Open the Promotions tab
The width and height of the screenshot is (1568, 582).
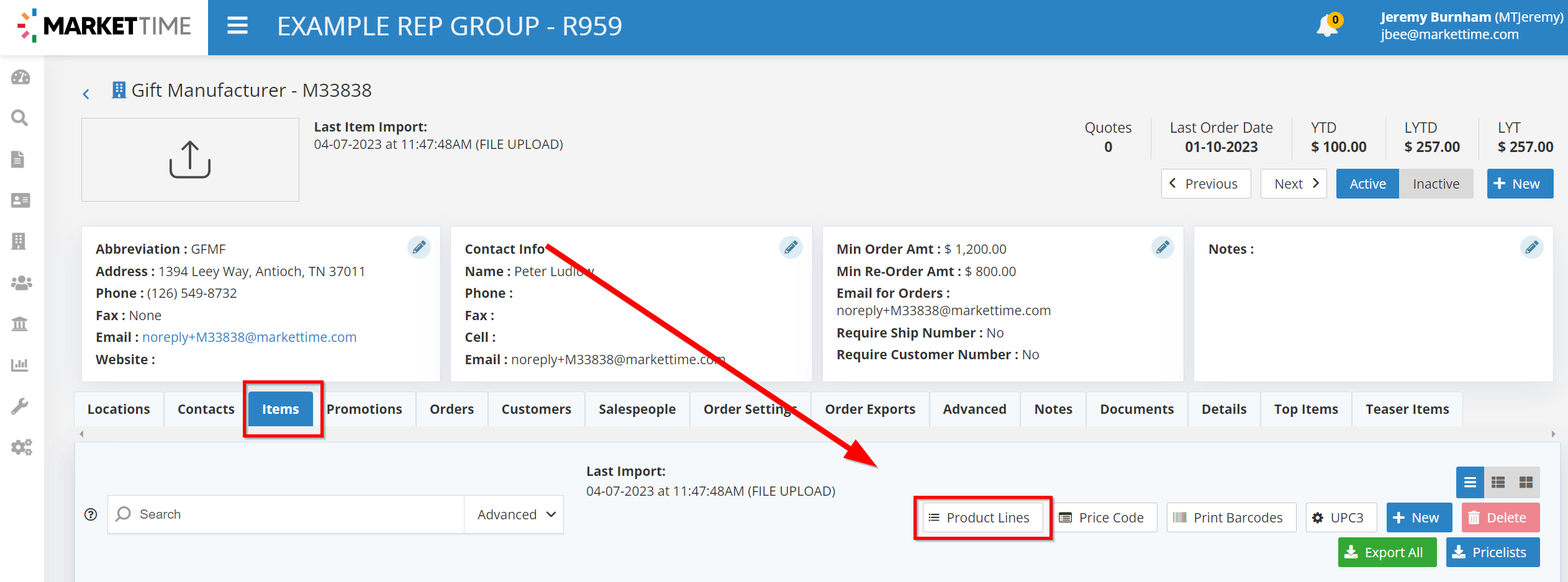365,409
